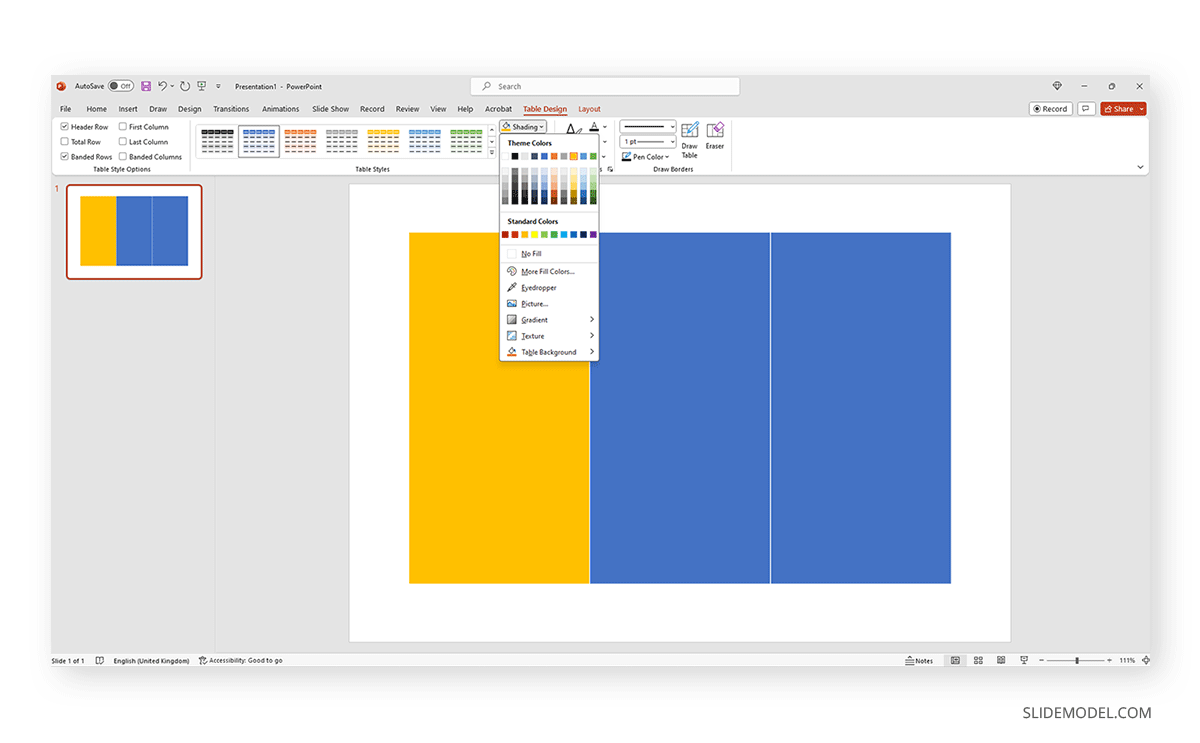
Task: Apply the orange table style
Action: click(300, 141)
